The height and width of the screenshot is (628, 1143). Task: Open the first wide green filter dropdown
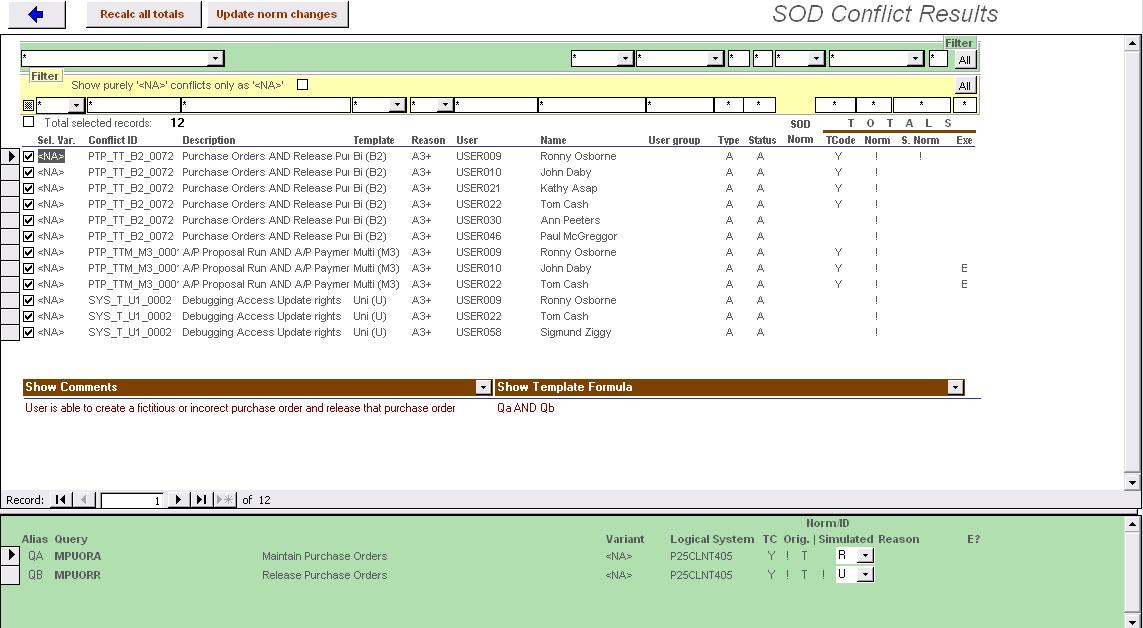215,58
